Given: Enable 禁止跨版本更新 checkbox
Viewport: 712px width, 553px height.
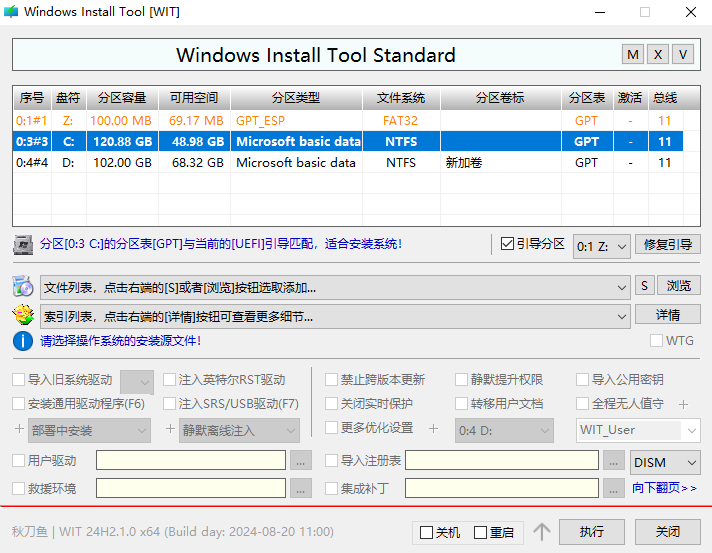Looking at the screenshot, I should click(x=331, y=380).
